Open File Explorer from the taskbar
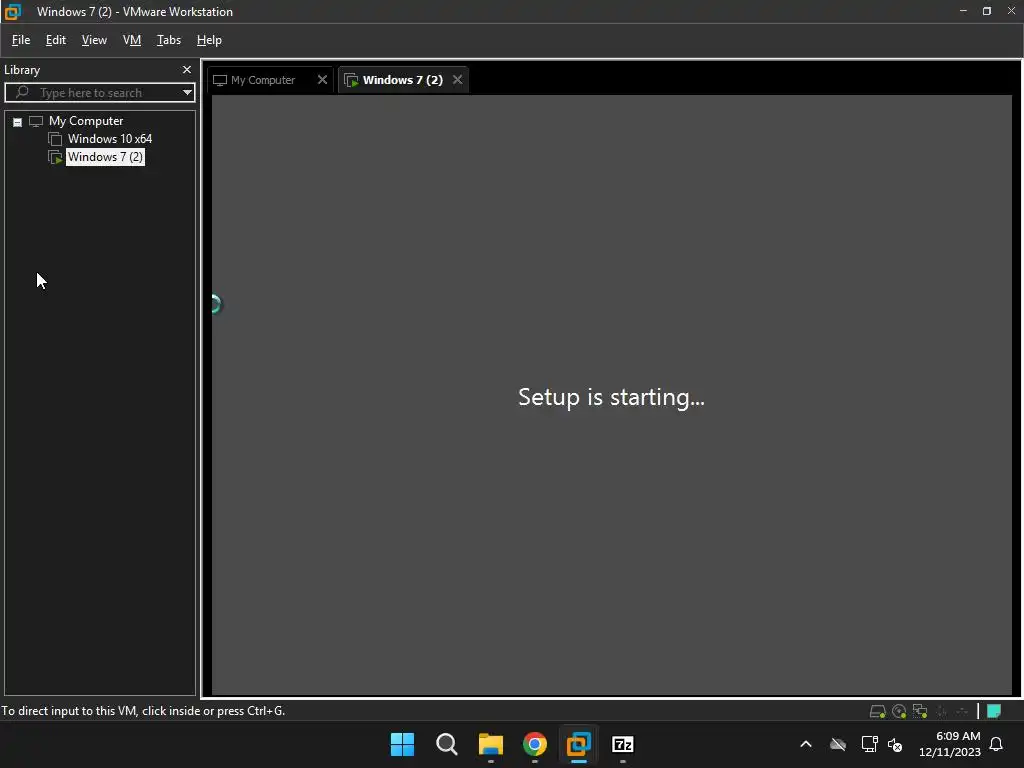The image size is (1024, 768). 490,744
